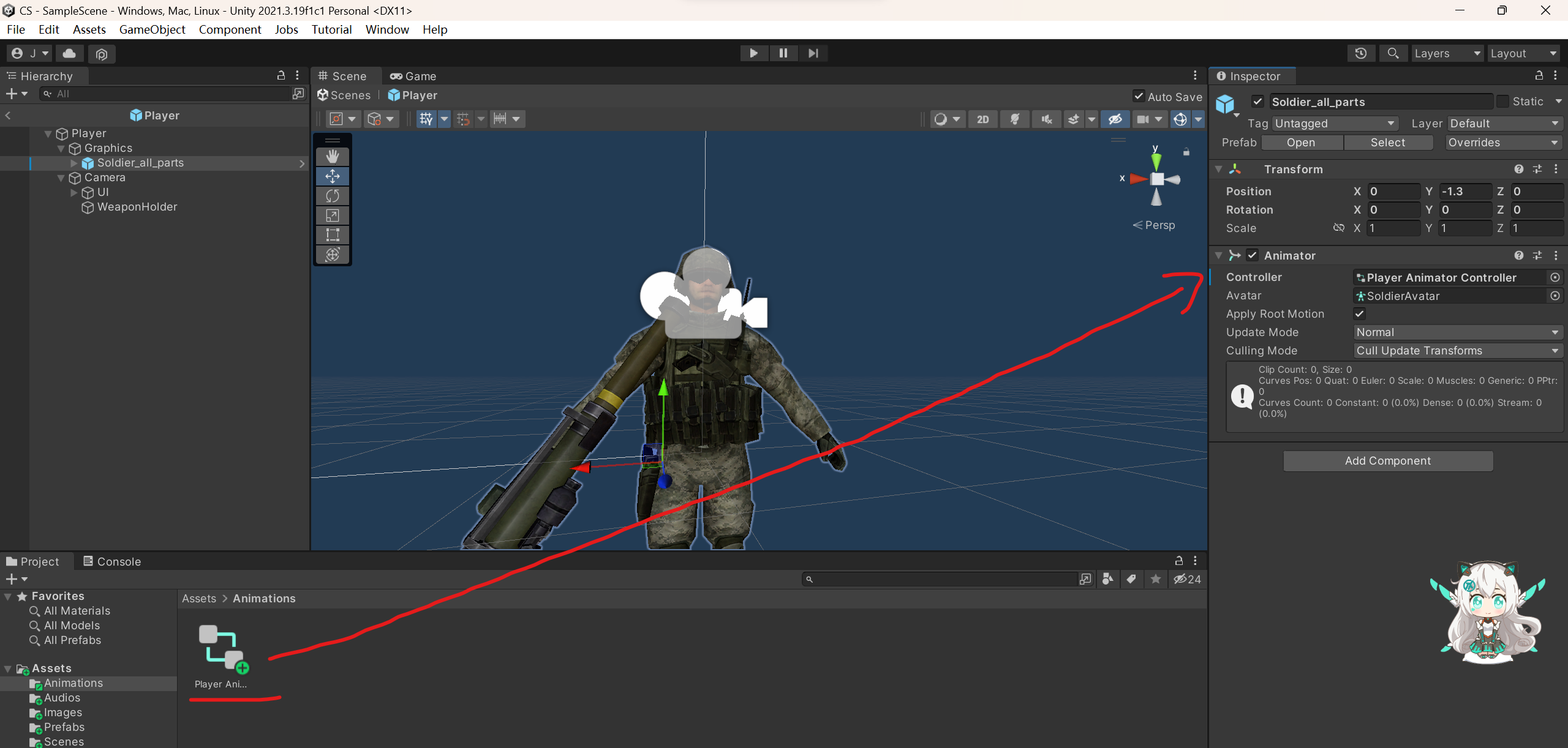Click the Play button
The image size is (1568, 748).
753,53
